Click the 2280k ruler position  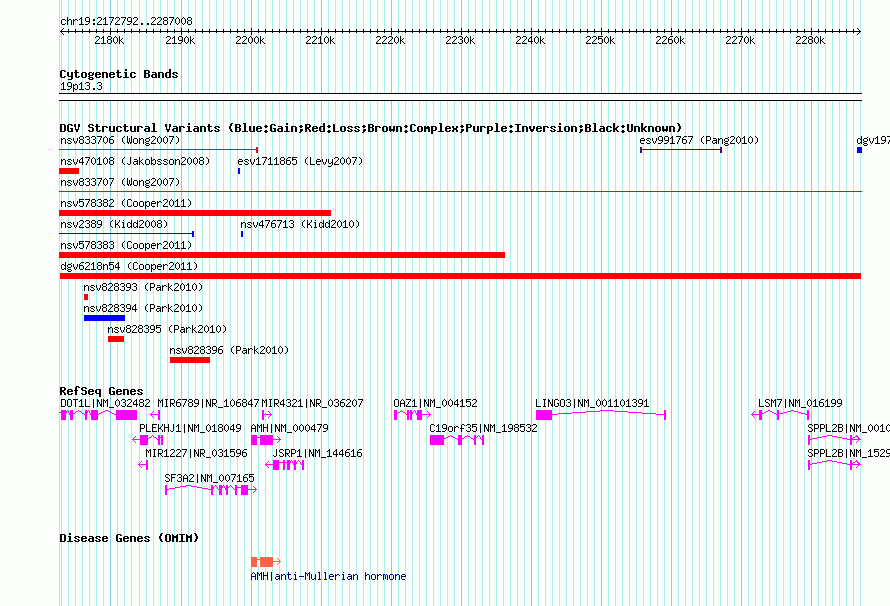click(x=811, y=40)
